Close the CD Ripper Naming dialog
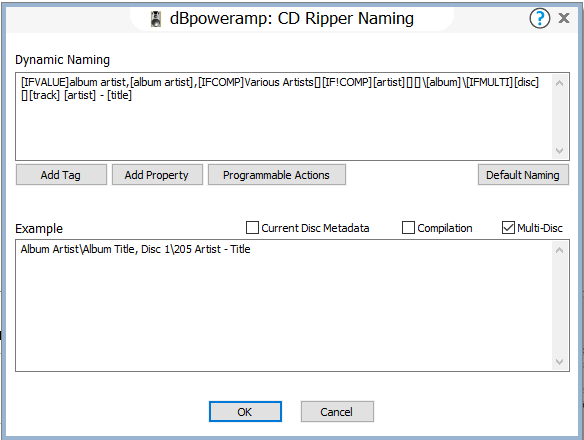The height and width of the screenshot is (440, 584). tap(564, 18)
